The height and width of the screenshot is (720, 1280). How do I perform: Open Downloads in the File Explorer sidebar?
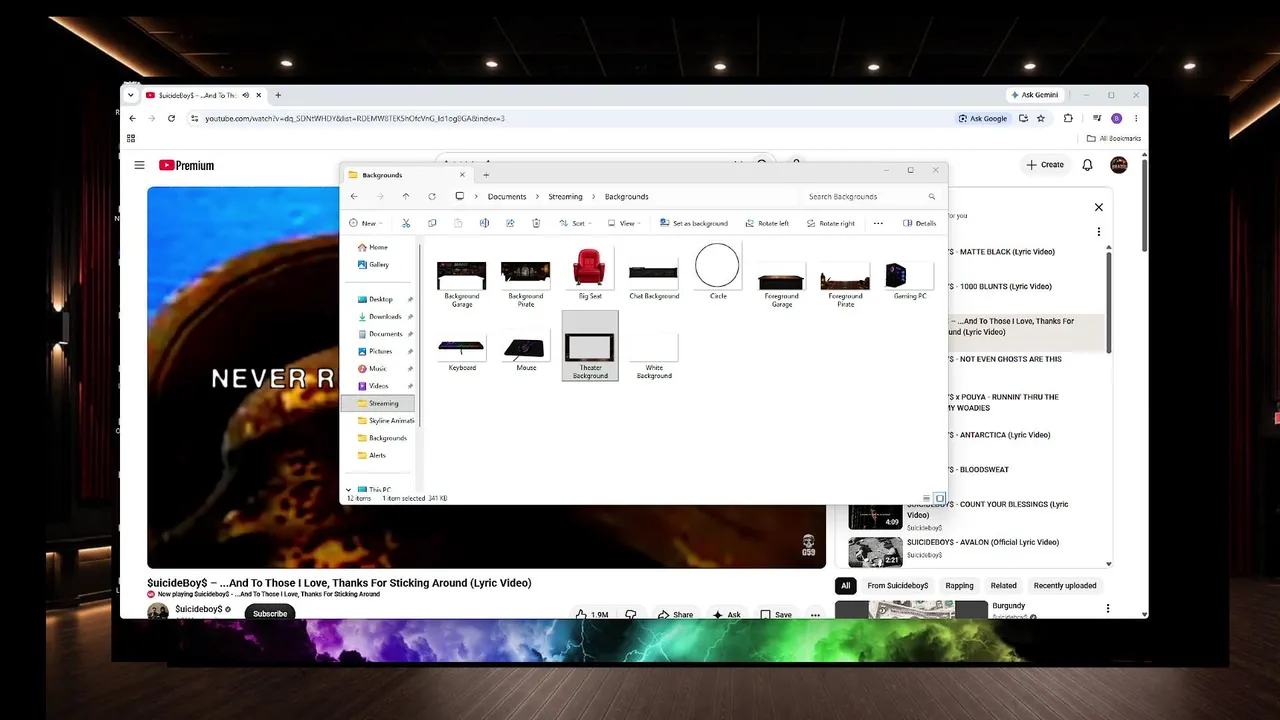385,316
